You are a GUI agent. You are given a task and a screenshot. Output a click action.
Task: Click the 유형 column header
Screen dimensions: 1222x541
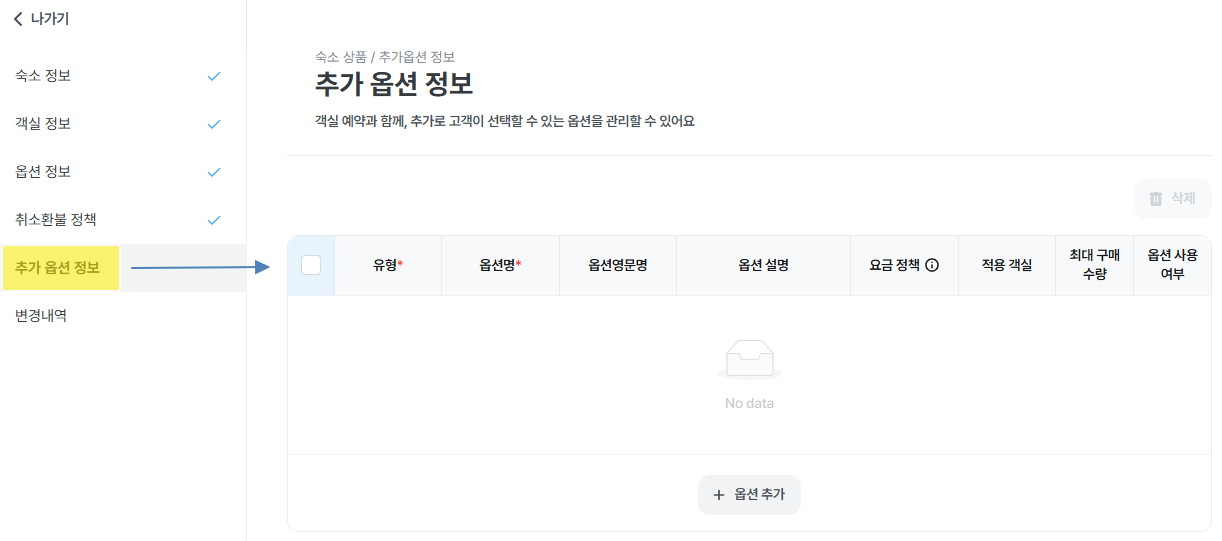point(387,265)
